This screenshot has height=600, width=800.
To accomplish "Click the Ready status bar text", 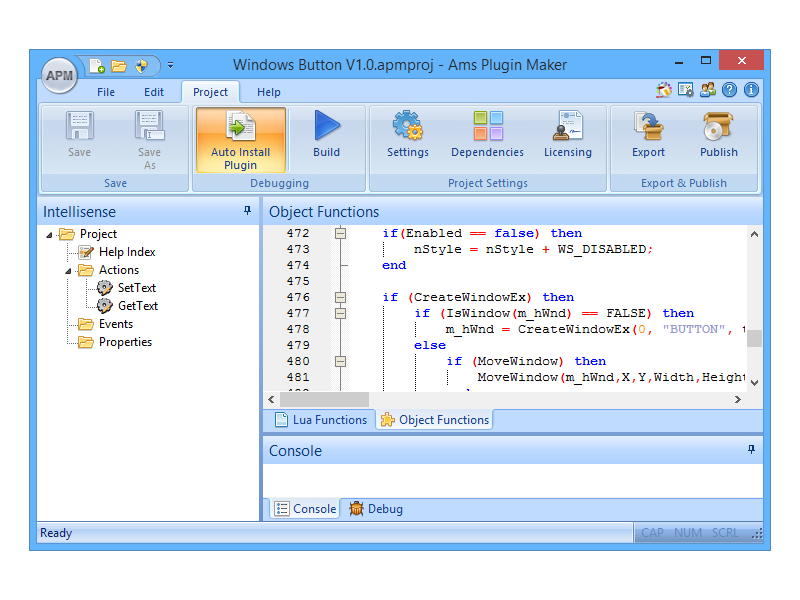I will (56, 533).
